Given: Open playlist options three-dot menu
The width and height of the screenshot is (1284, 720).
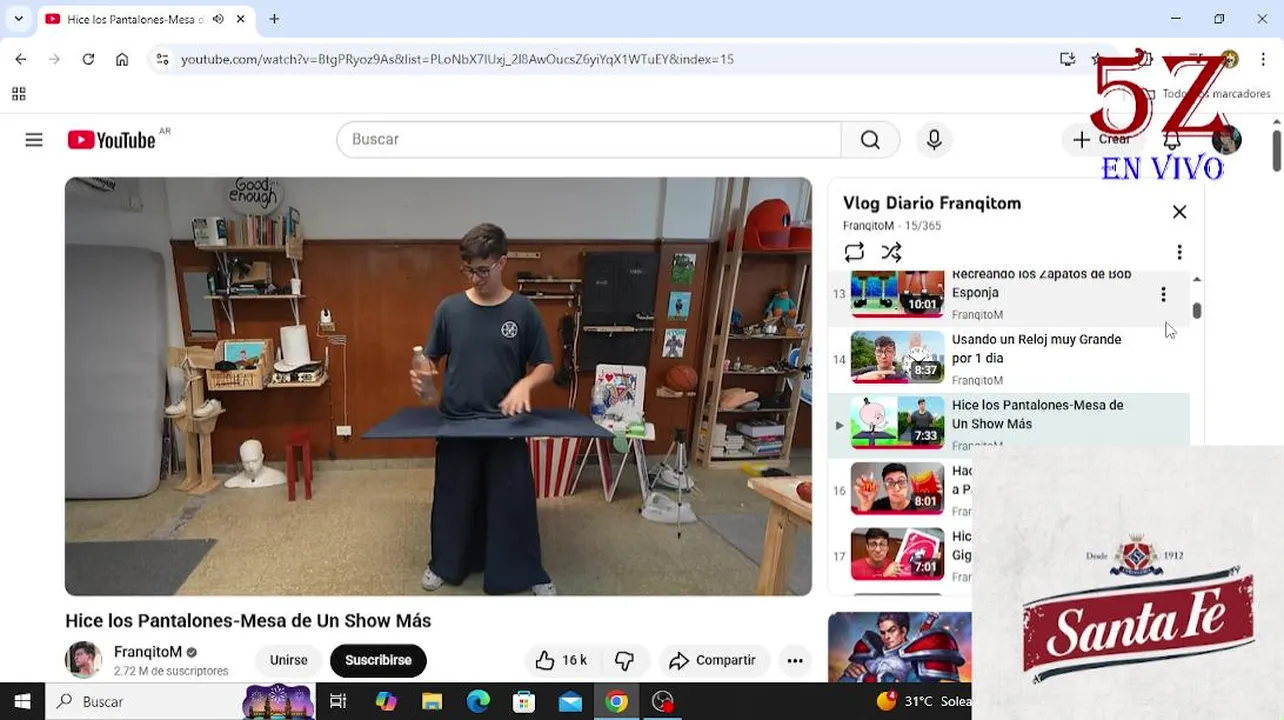Looking at the screenshot, I should click(1179, 252).
